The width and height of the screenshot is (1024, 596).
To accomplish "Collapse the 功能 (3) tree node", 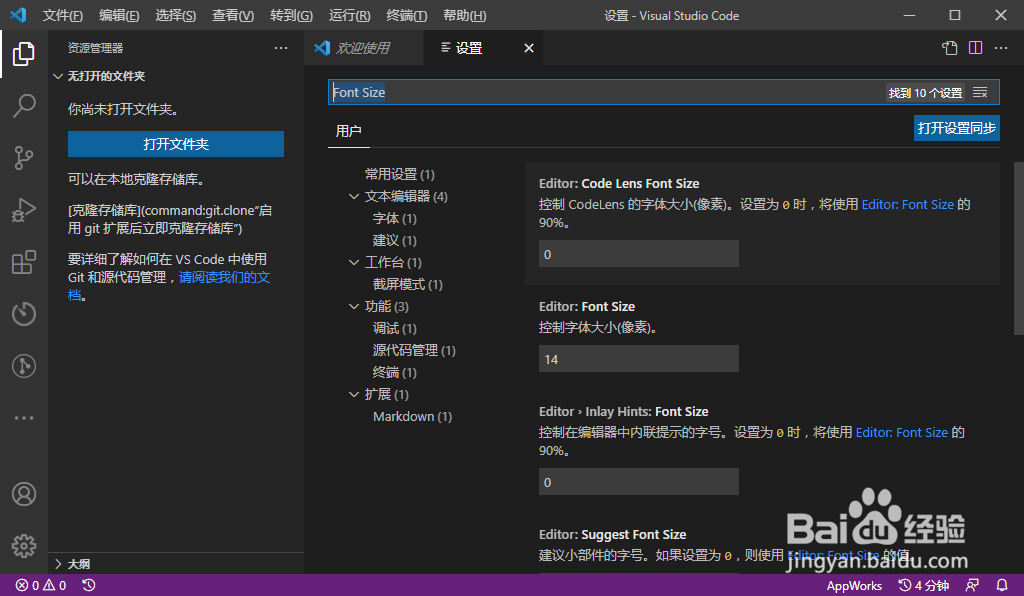I will 354,306.
